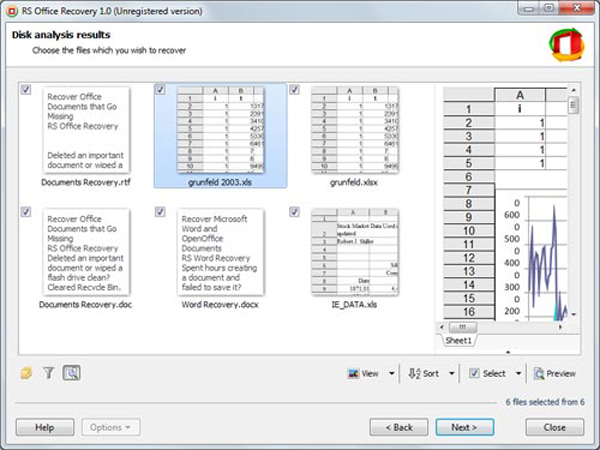Expand the Select dropdown arrow
600x450 pixels.
click(x=518, y=373)
